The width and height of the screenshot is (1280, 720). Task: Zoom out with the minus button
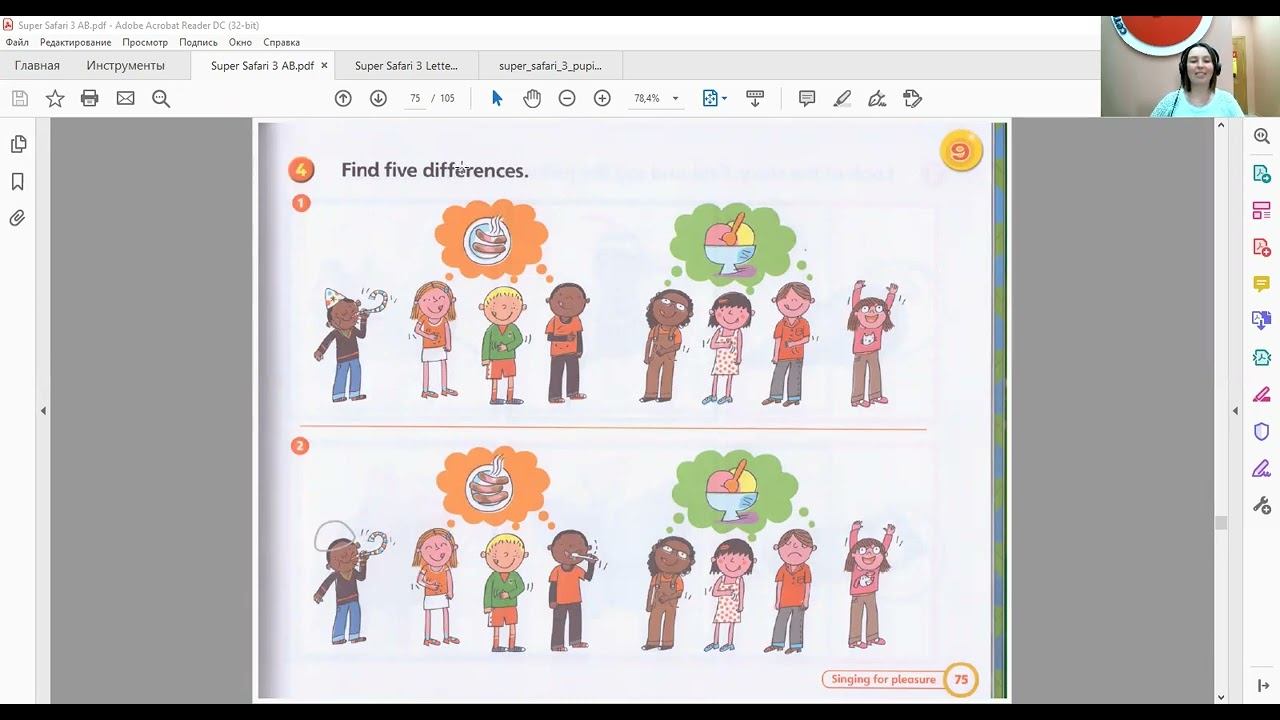coord(567,98)
